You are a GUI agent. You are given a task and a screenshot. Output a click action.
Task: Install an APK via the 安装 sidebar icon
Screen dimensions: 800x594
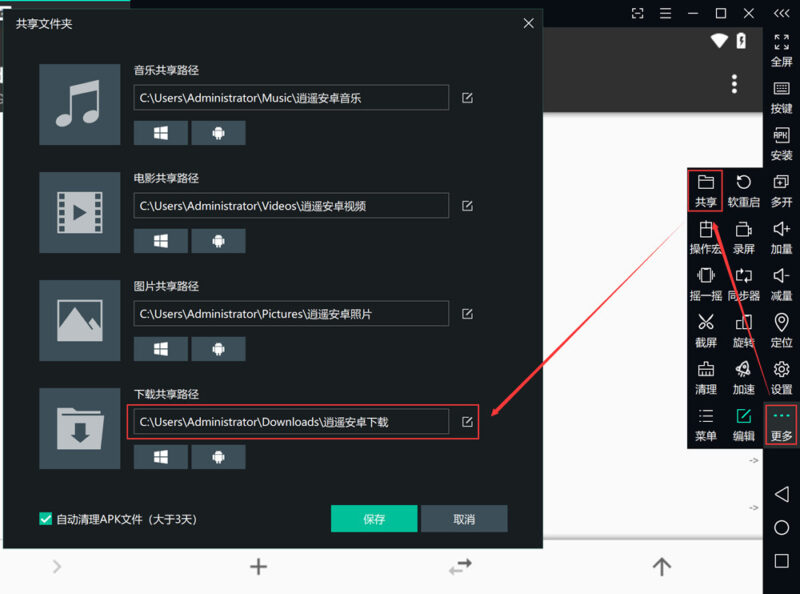[780, 143]
